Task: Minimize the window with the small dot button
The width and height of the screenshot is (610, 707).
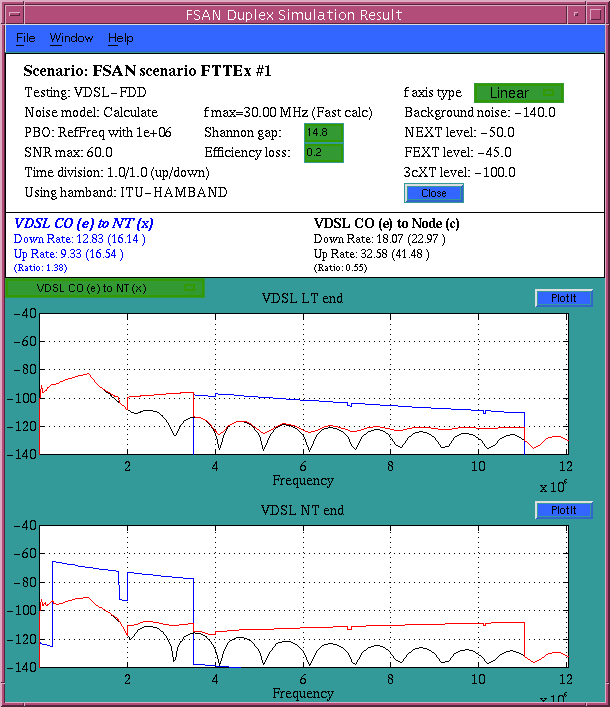Action: tap(576, 14)
